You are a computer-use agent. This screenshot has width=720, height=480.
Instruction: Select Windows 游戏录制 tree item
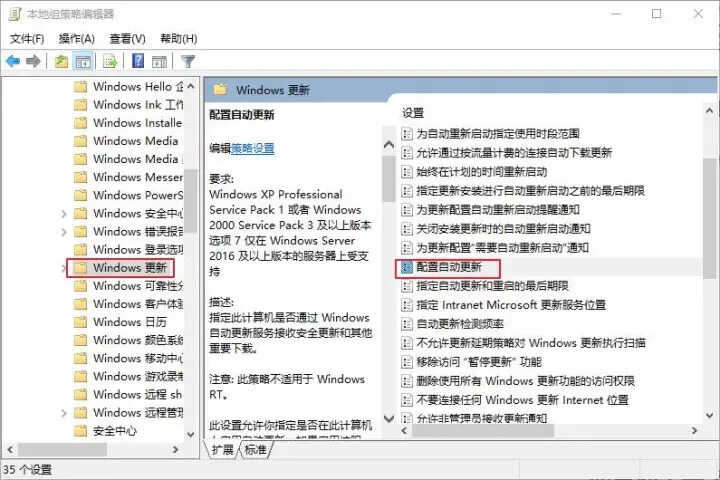click(x=138, y=376)
